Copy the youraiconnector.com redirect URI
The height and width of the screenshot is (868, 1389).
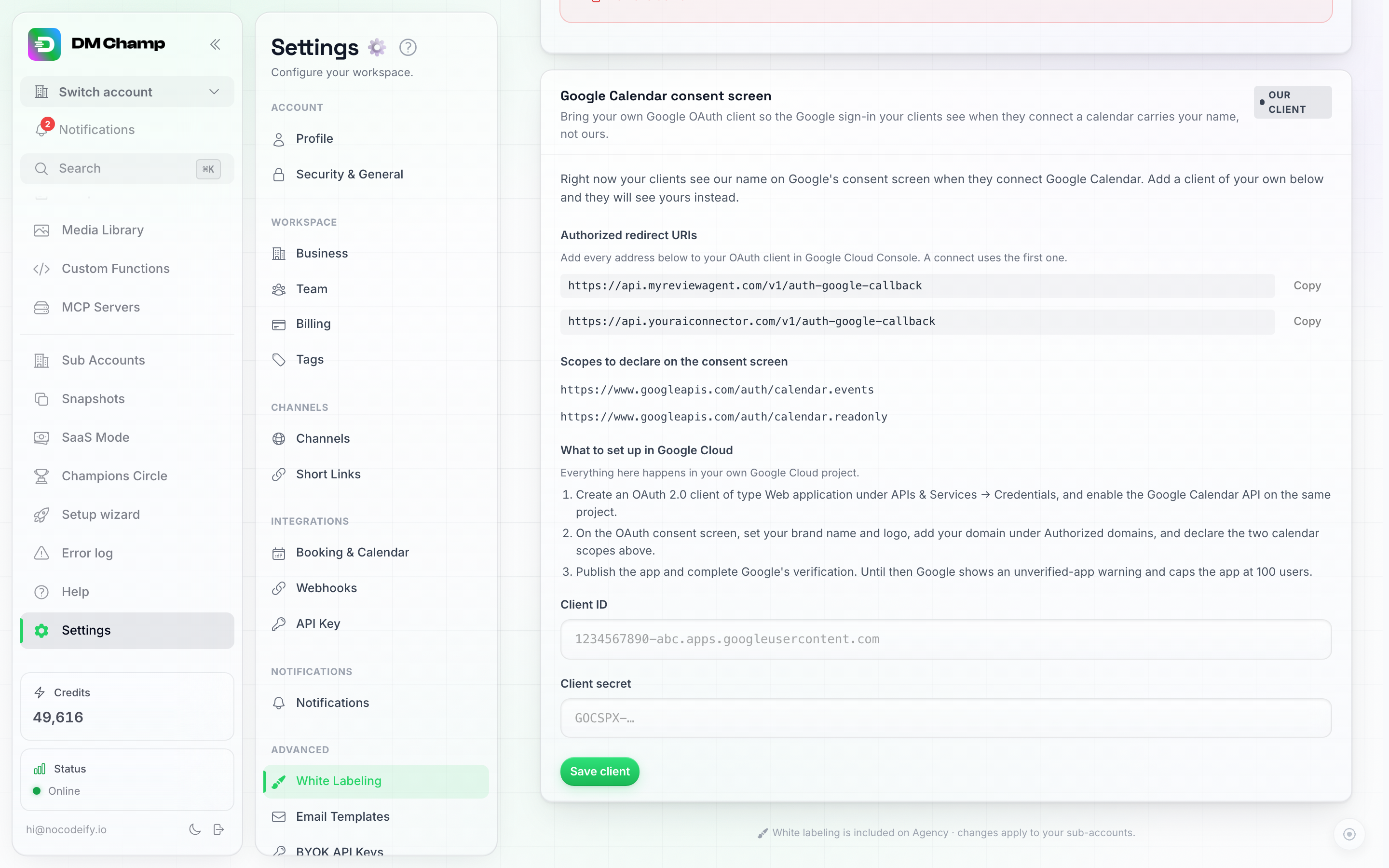click(x=1307, y=322)
